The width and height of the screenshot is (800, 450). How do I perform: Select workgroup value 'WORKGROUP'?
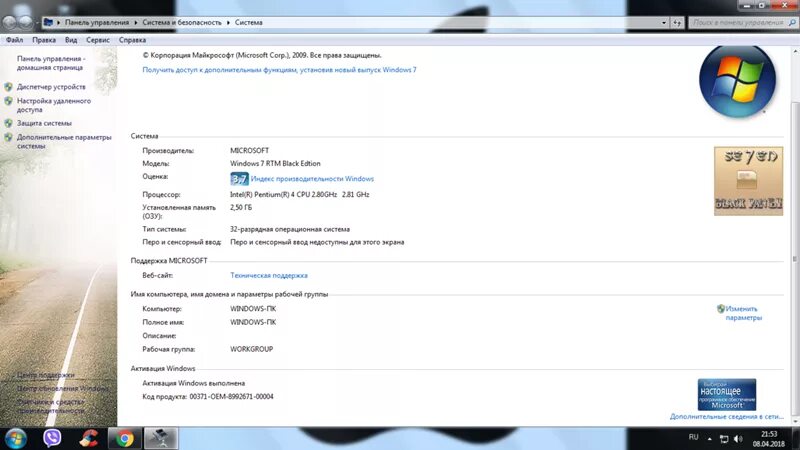pos(252,349)
